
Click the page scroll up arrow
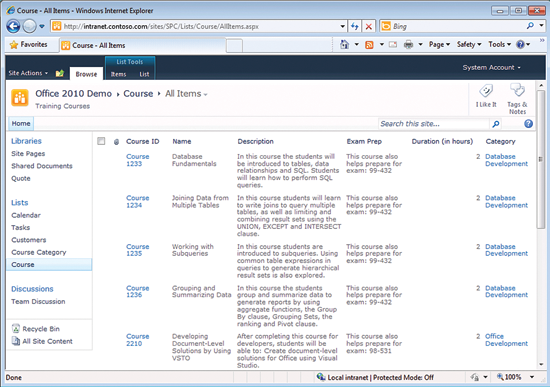541,85
